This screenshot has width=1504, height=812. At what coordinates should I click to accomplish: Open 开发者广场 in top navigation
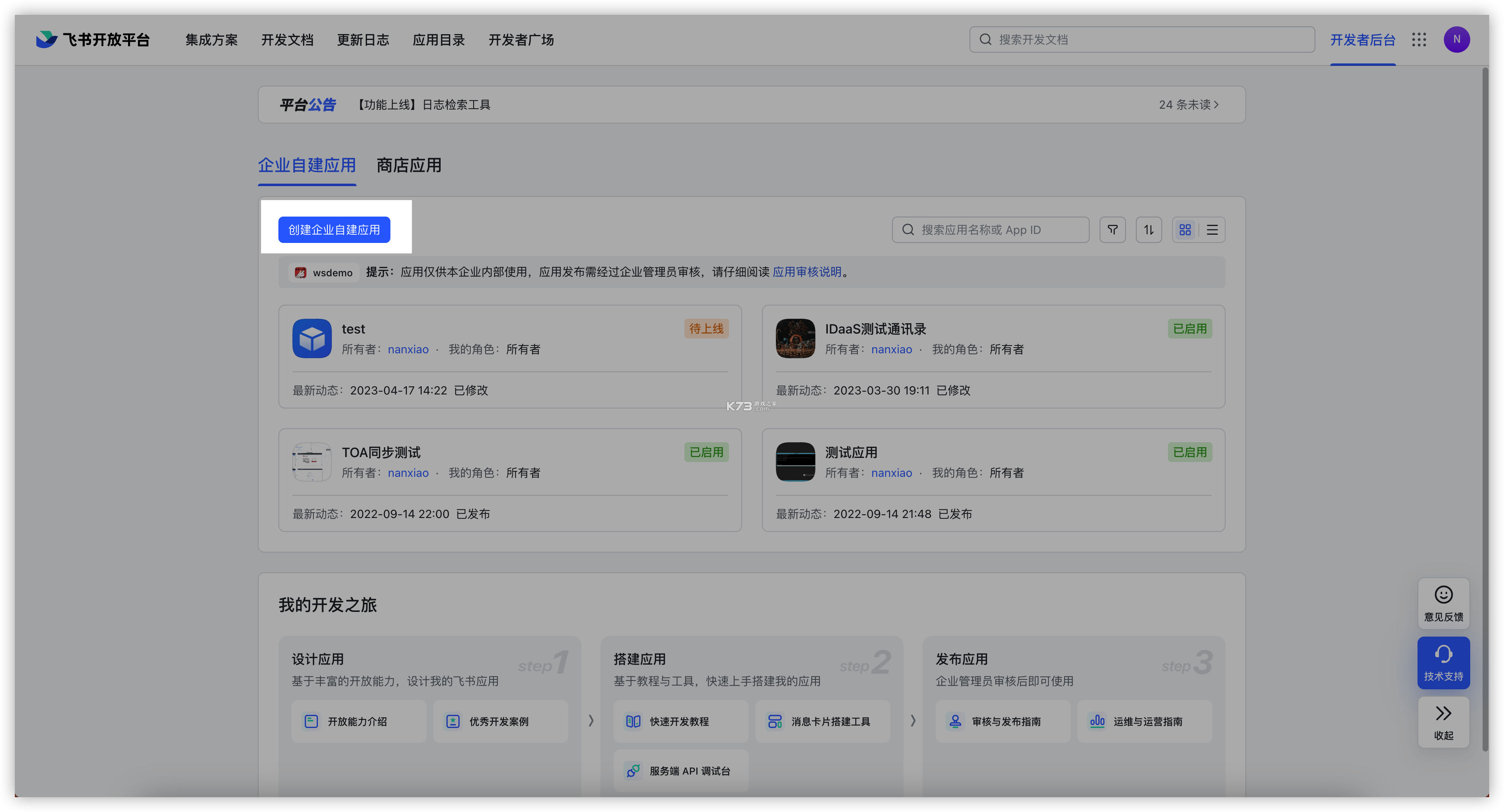tap(521, 40)
